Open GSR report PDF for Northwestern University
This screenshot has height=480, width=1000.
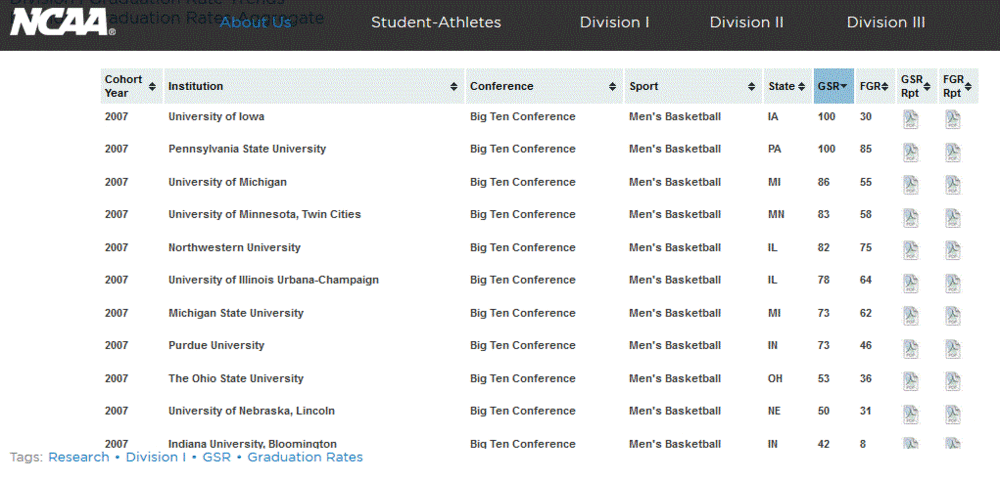tap(911, 251)
